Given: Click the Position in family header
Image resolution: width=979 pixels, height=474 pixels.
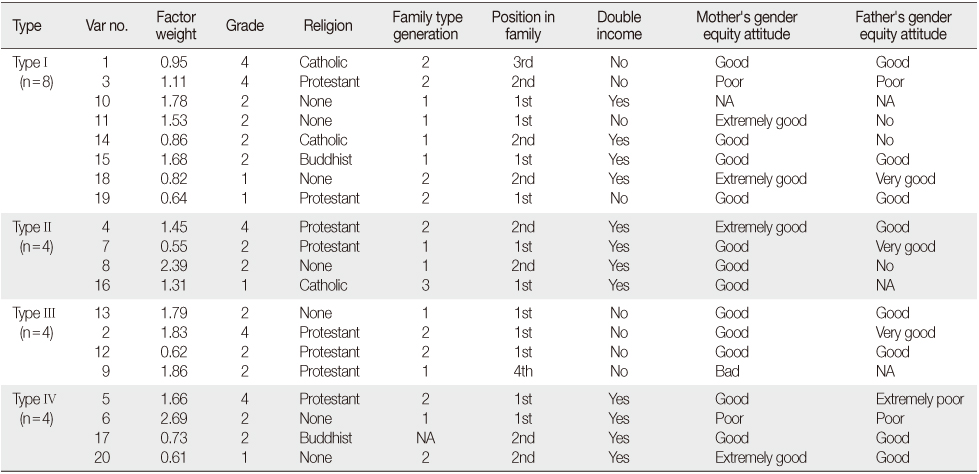Looking at the screenshot, I should pyautogui.click(x=523, y=26).
